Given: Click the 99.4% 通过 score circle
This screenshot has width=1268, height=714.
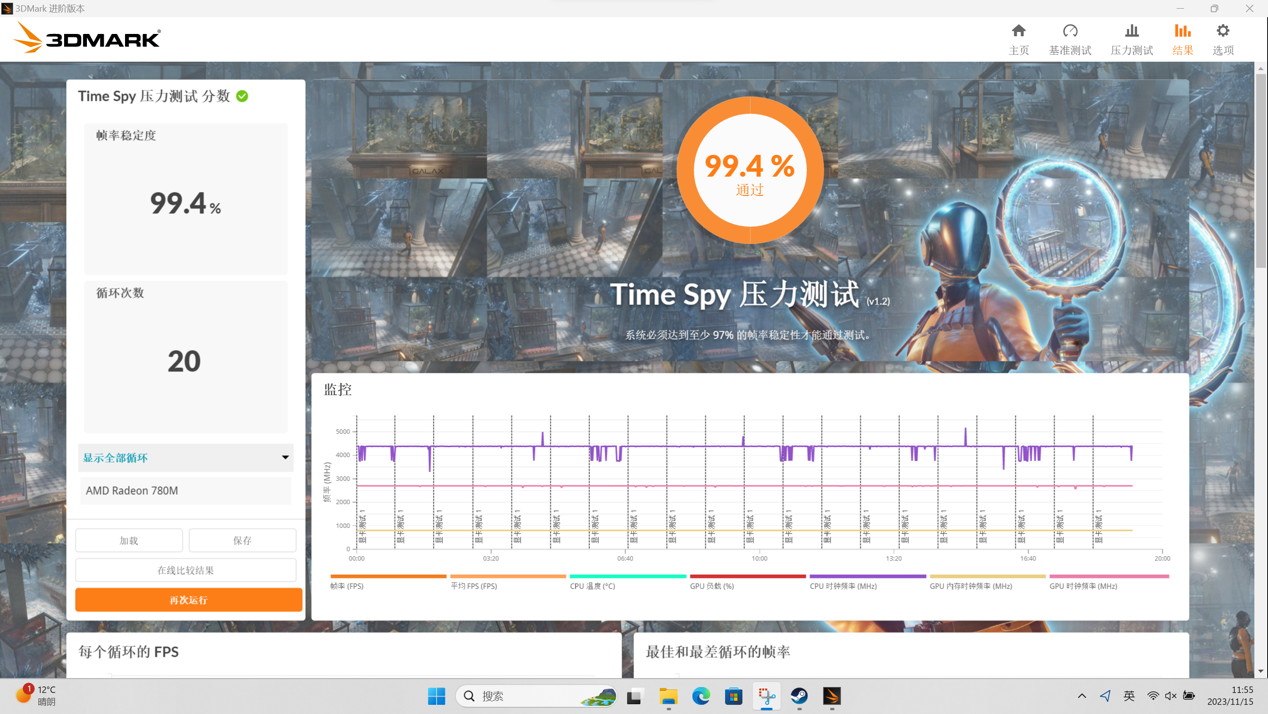Looking at the screenshot, I should coord(750,170).
